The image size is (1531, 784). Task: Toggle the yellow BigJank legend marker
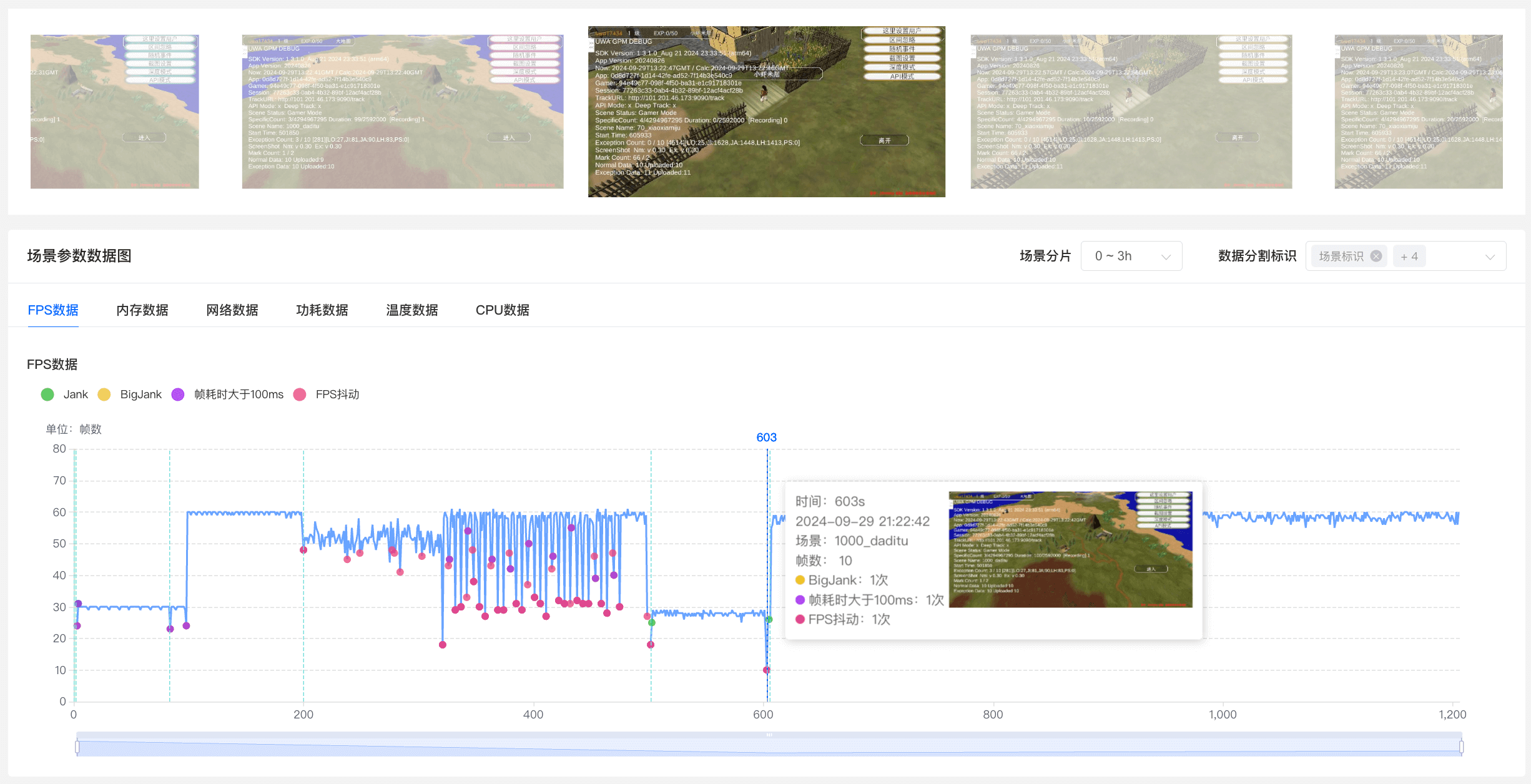[x=104, y=394]
